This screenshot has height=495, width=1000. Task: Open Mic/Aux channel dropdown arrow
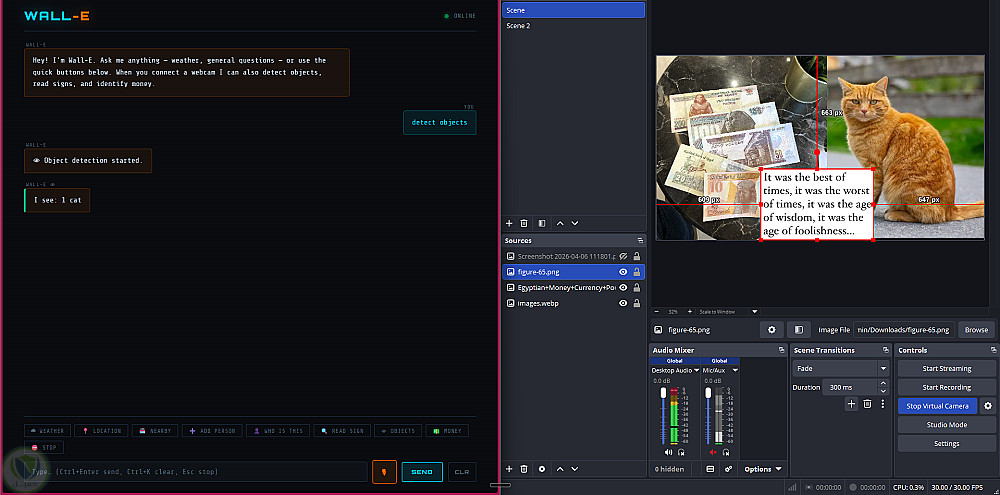tap(735, 370)
